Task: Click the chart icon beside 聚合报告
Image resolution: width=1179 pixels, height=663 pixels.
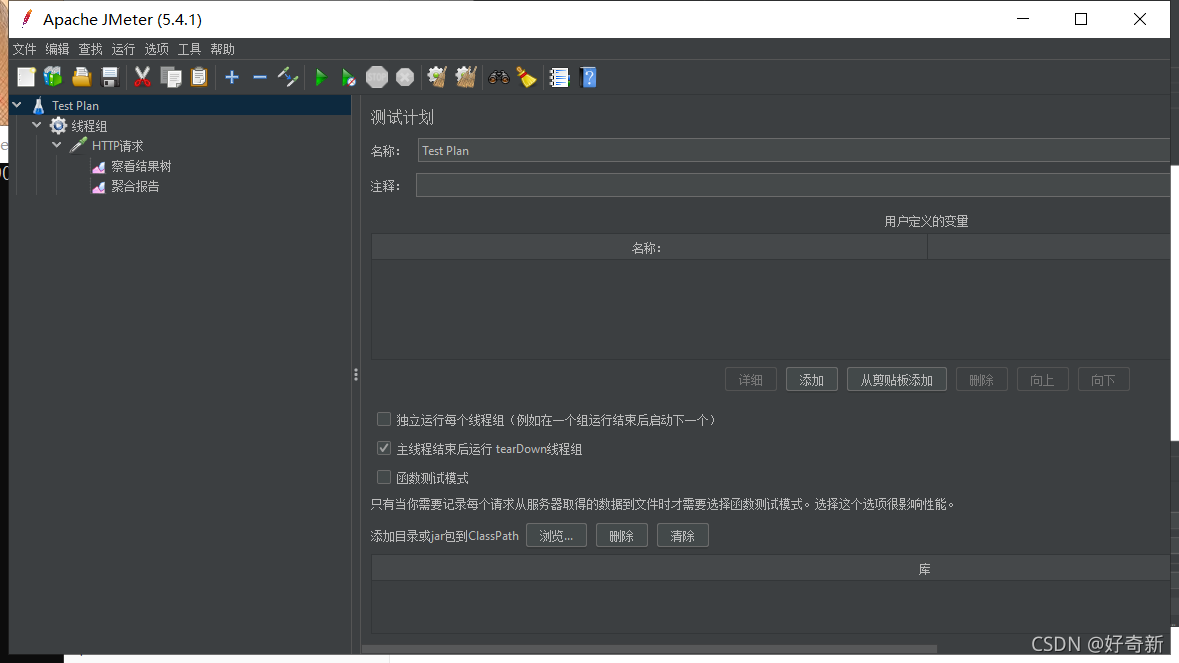Action: [99, 186]
